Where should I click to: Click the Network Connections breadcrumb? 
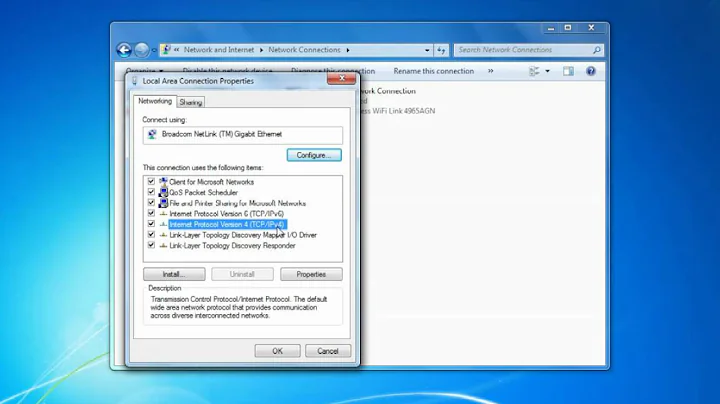pyautogui.click(x=304, y=50)
